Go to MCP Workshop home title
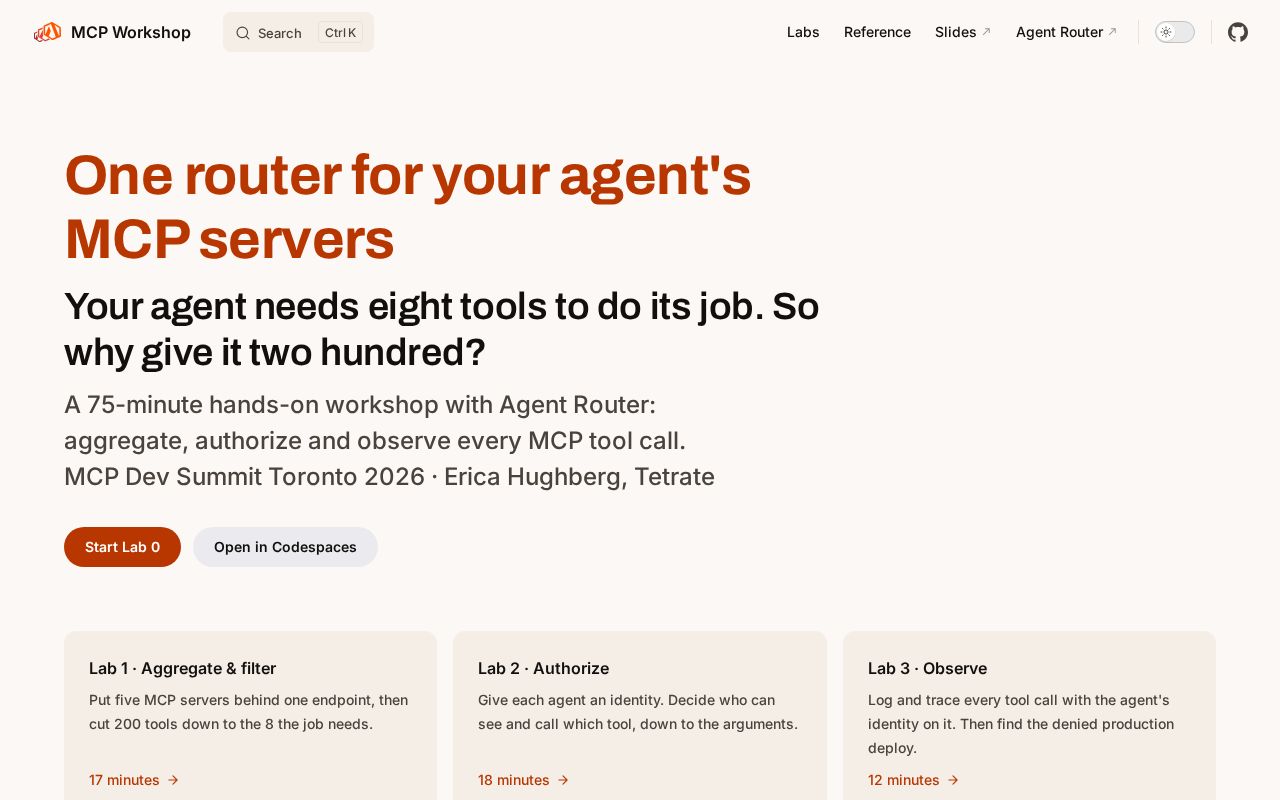1280x800 pixels. point(131,32)
